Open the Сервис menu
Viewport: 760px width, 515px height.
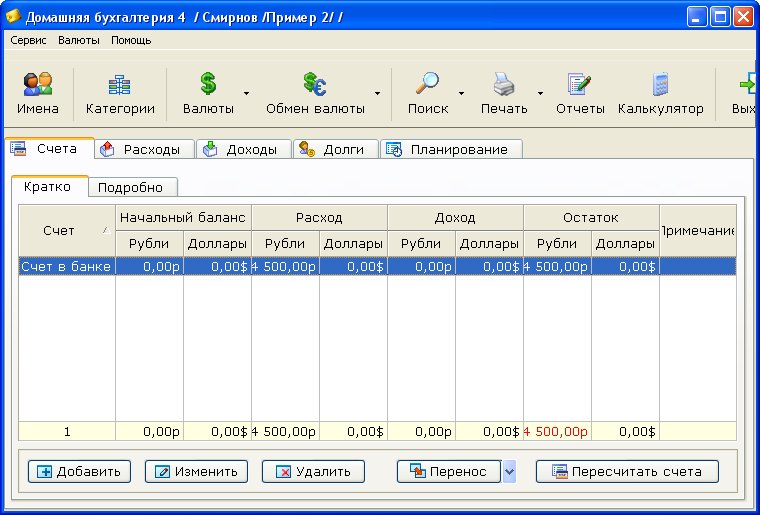point(29,40)
